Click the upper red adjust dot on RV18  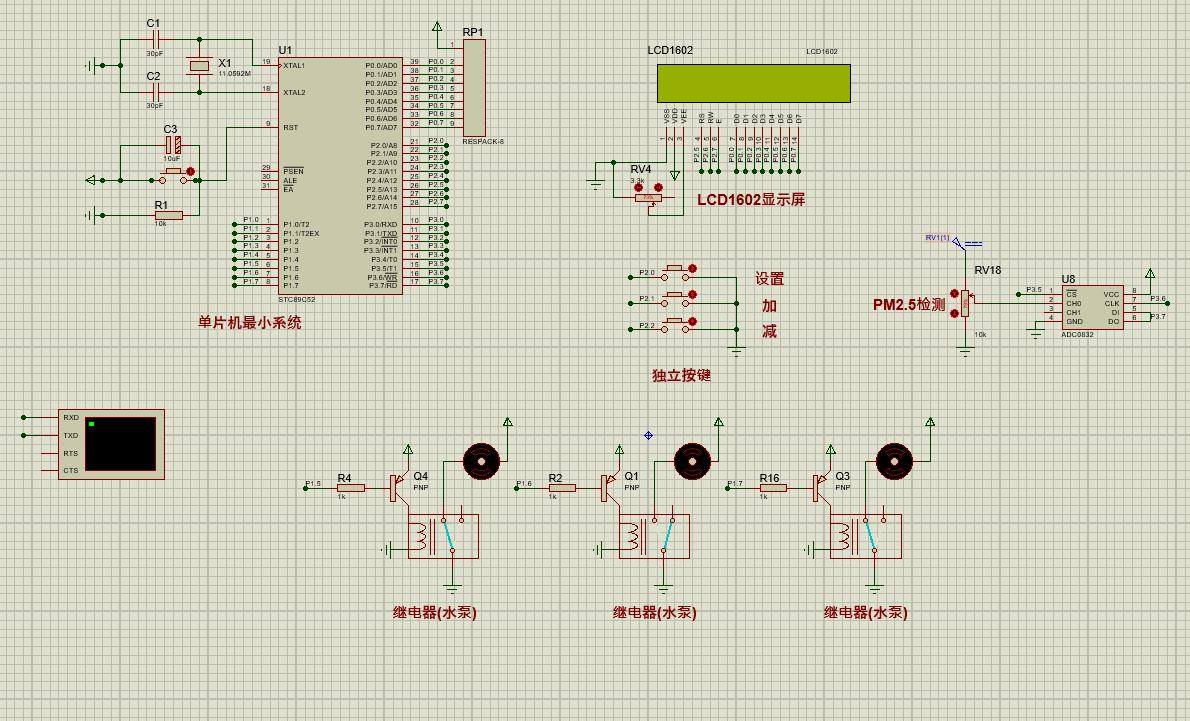pyautogui.click(x=954, y=293)
